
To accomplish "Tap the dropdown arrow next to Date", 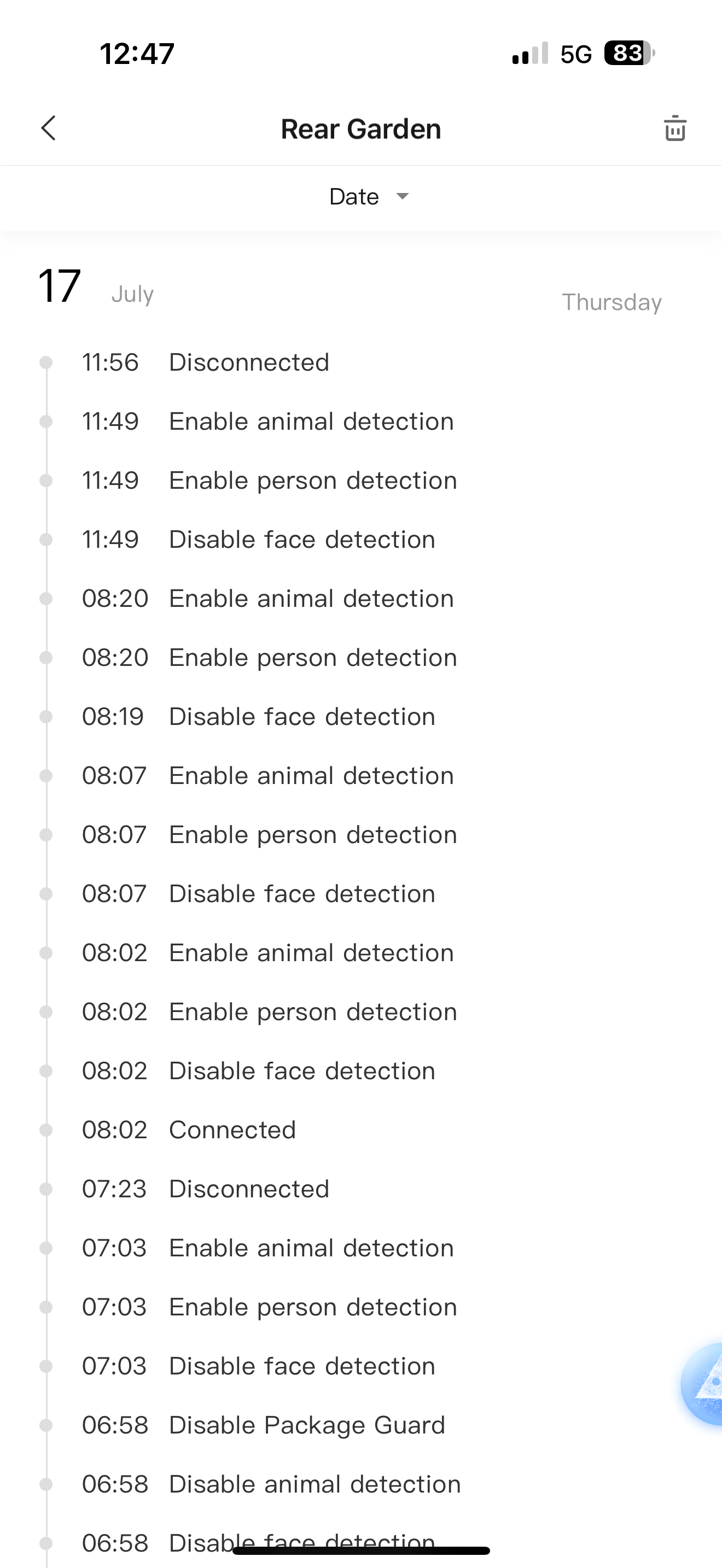I will click(403, 196).
